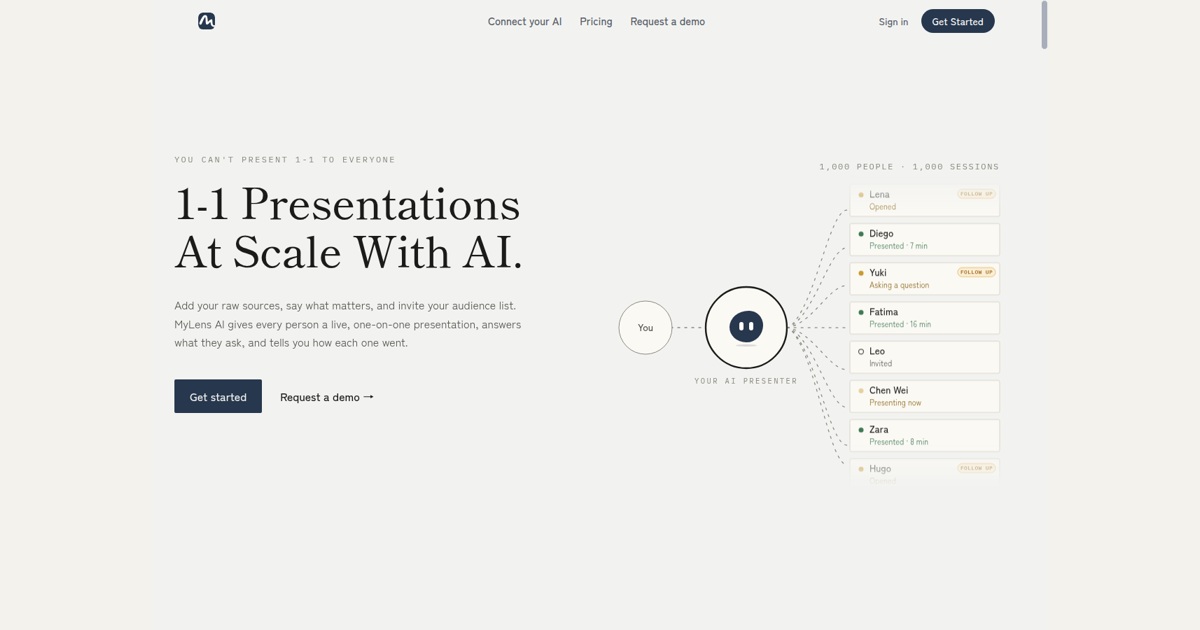The image size is (1200, 630).
Task: Click the MyLens logo icon
Action: click(206, 21)
